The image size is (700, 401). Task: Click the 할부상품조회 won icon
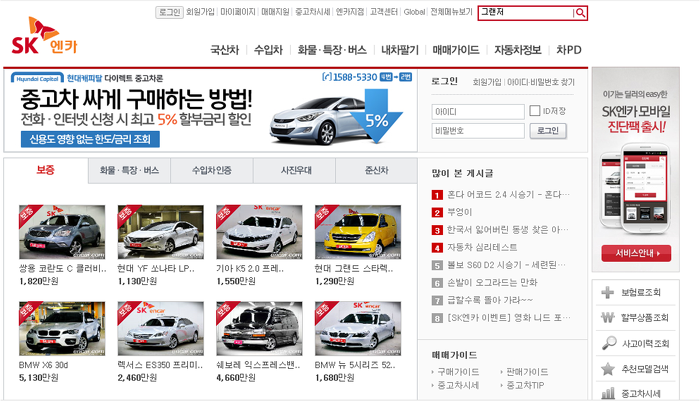(x=608, y=317)
